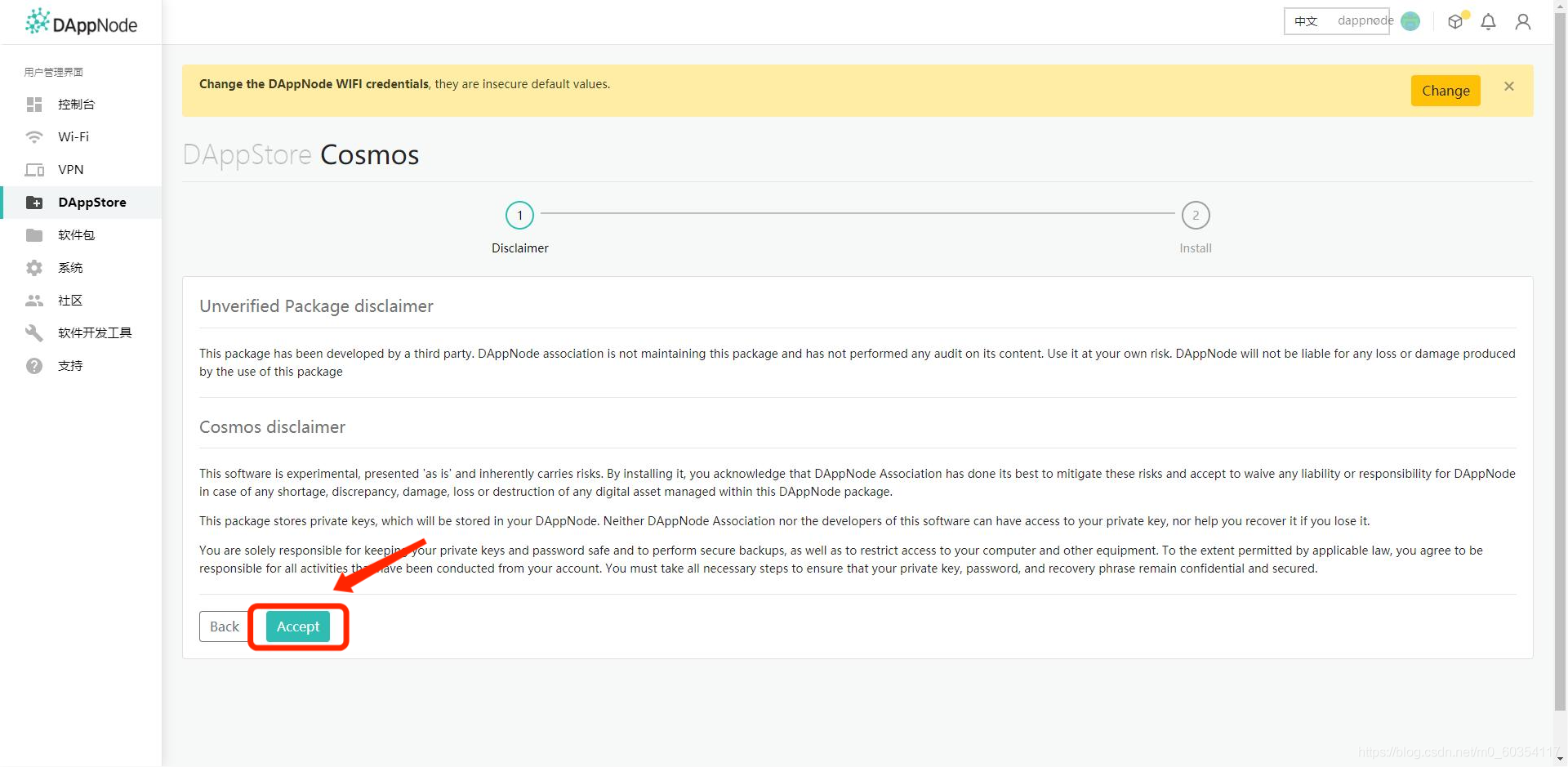The height and width of the screenshot is (767, 1568).
Task: Open 社区 in the sidebar
Action: [81, 301]
